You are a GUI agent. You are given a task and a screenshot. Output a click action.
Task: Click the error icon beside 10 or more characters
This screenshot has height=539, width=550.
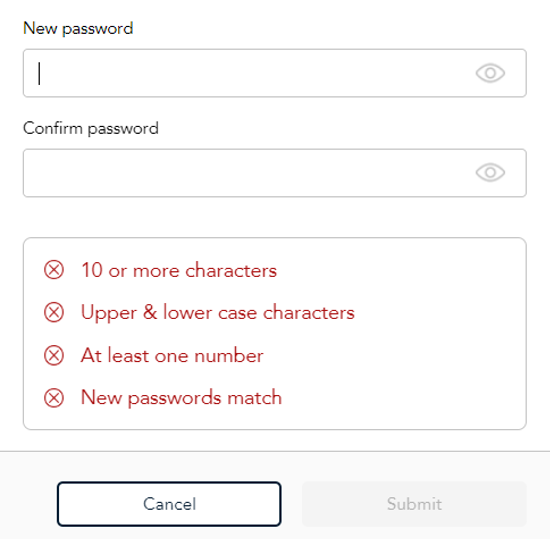(x=54, y=270)
